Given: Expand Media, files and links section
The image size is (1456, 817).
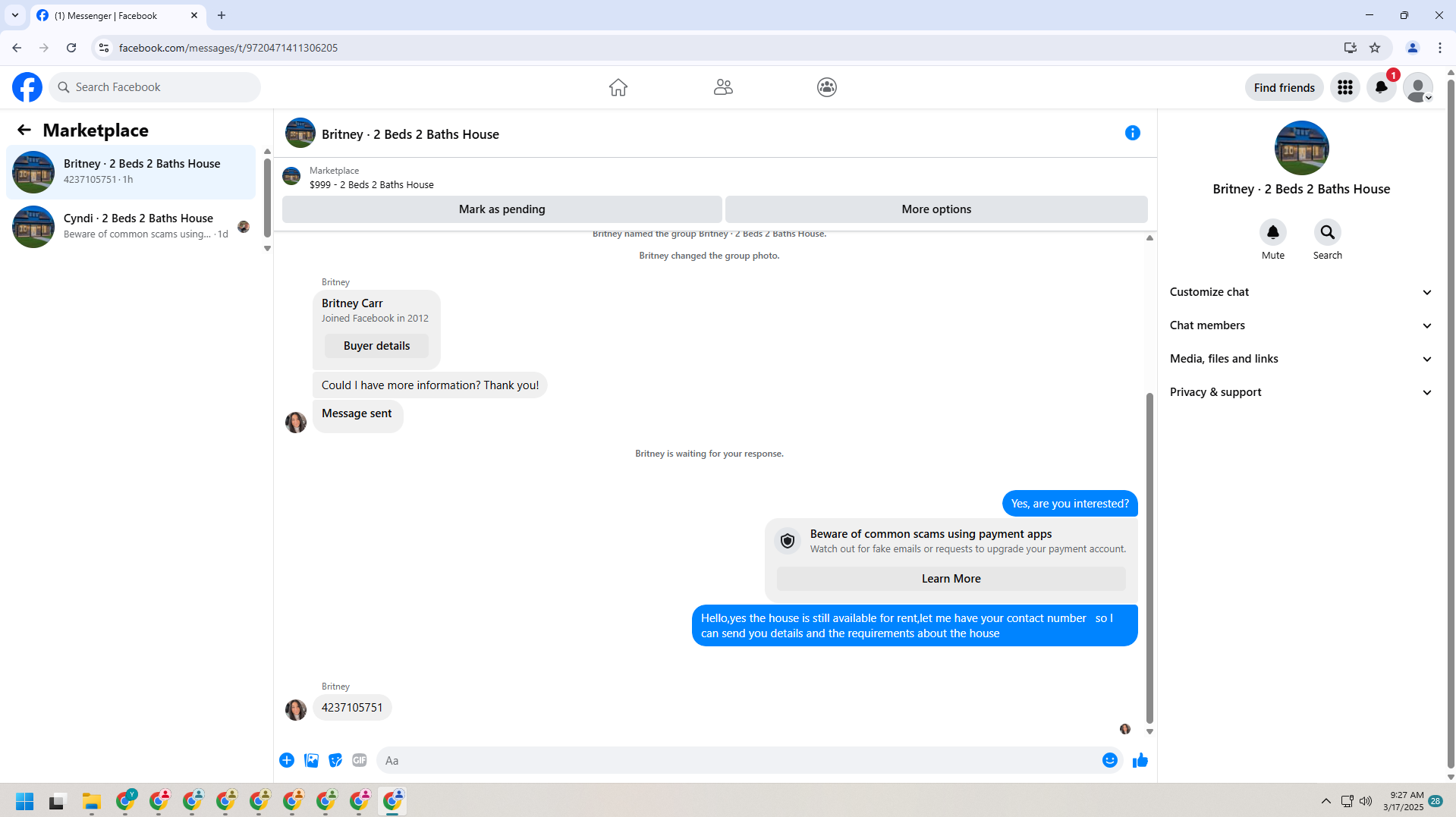Looking at the screenshot, I should click(x=1301, y=359).
